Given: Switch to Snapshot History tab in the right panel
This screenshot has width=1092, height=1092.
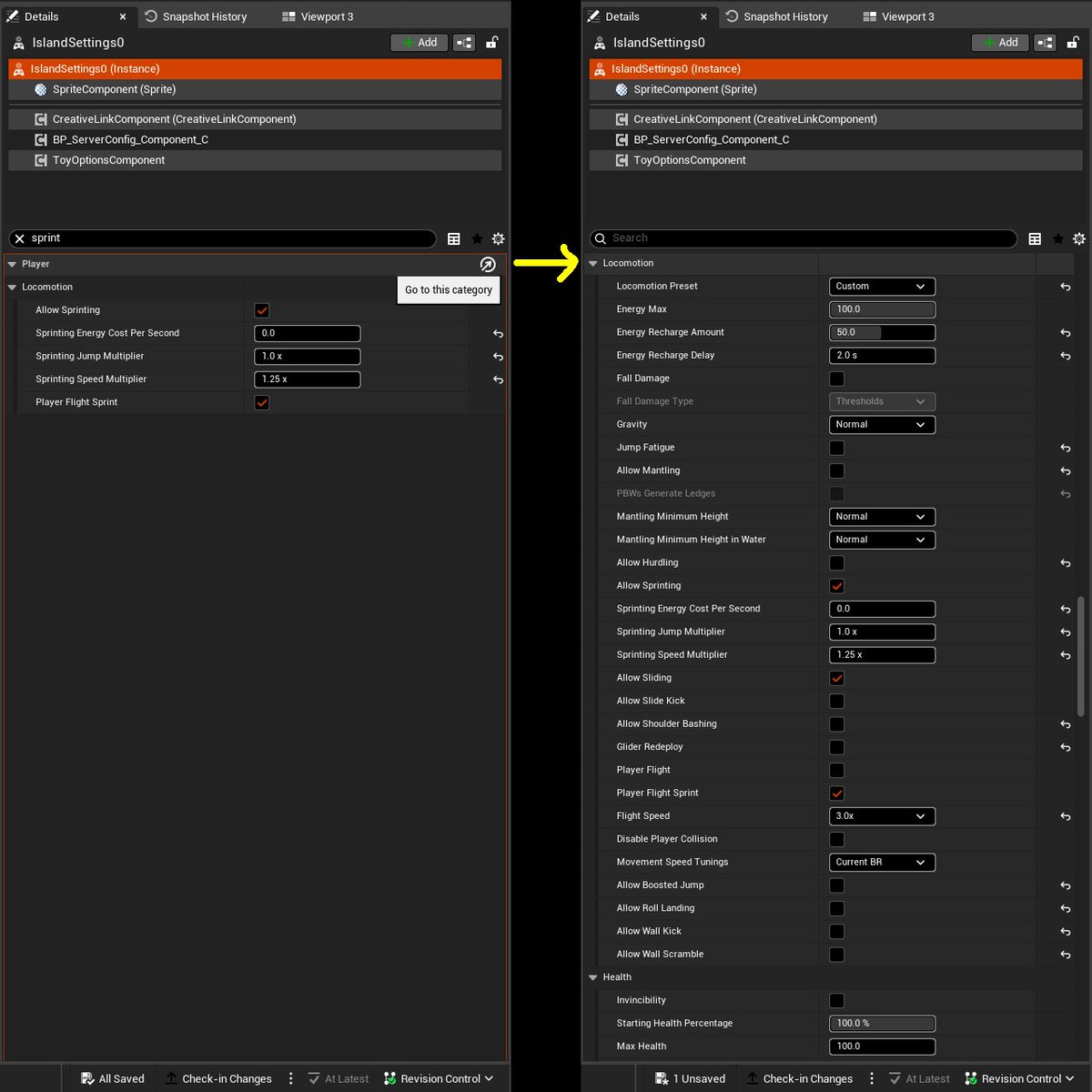Looking at the screenshot, I should point(777,16).
